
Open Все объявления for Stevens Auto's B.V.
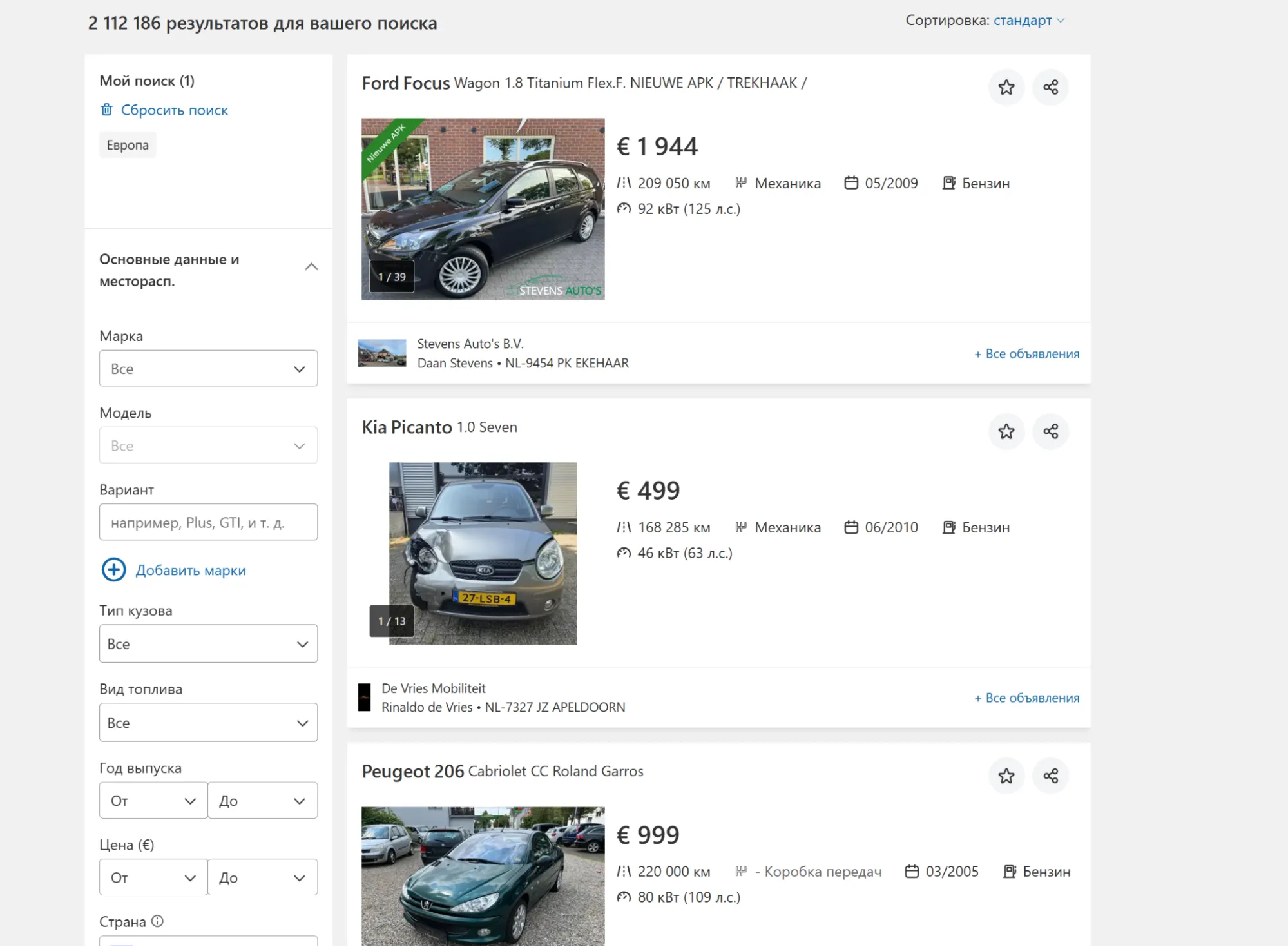[1026, 354]
